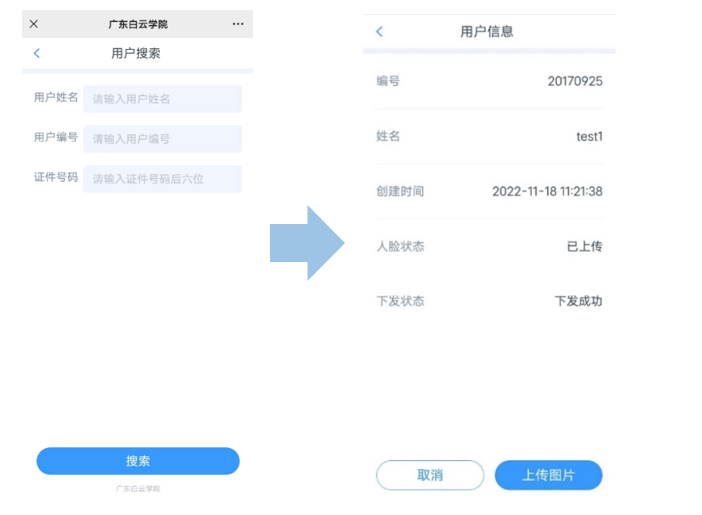
Task: Focus the 请输入证件号码后六位 input field
Action: [162, 179]
